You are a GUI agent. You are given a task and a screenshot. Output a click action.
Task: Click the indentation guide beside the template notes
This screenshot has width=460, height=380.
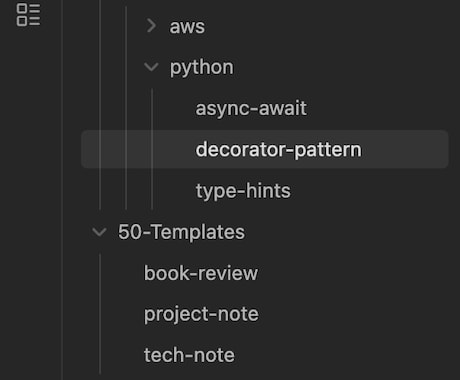pos(100,314)
